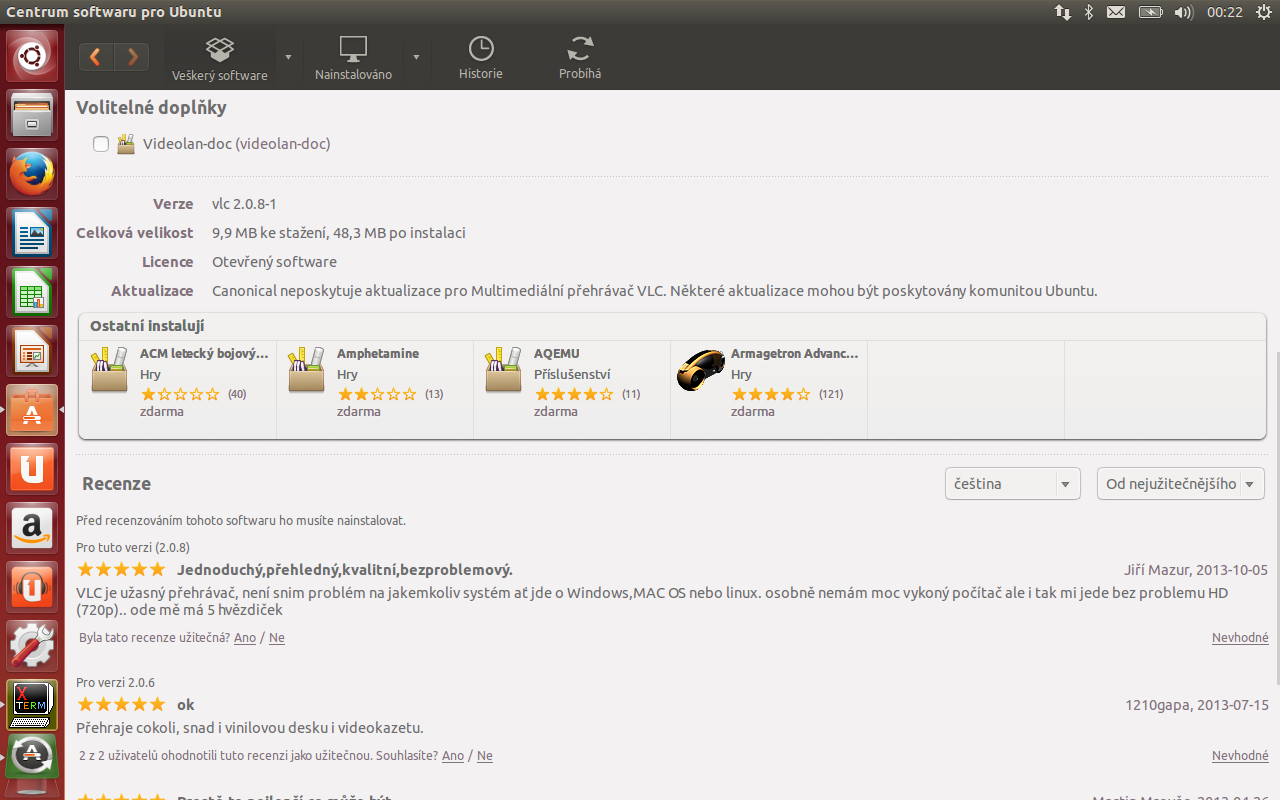Open XTerm from launcher
Viewport: 1280px width, 800px height.
[32, 705]
